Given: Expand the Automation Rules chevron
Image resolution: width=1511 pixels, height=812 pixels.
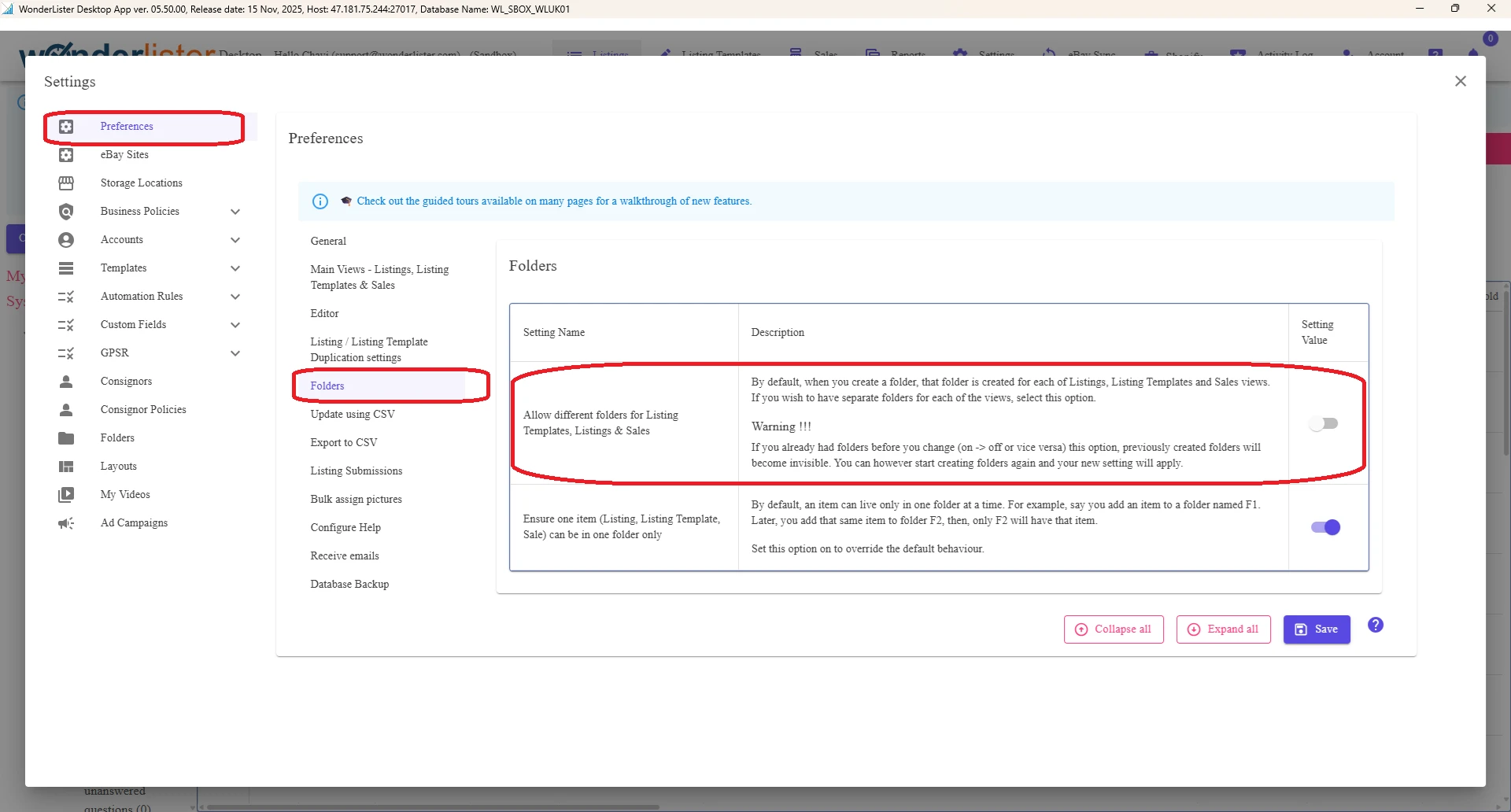Looking at the screenshot, I should [x=235, y=297].
